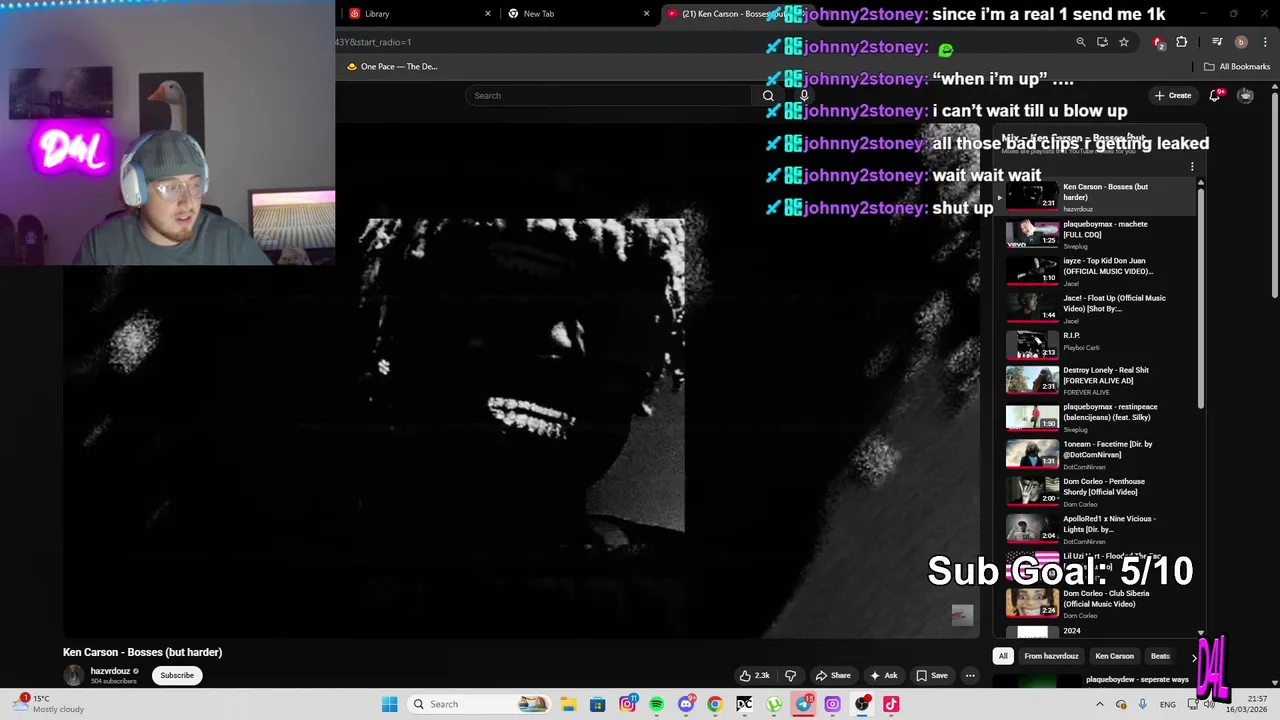Open the All Bookmarks folder
Screen dimensions: 1280x720
point(1237,66)
